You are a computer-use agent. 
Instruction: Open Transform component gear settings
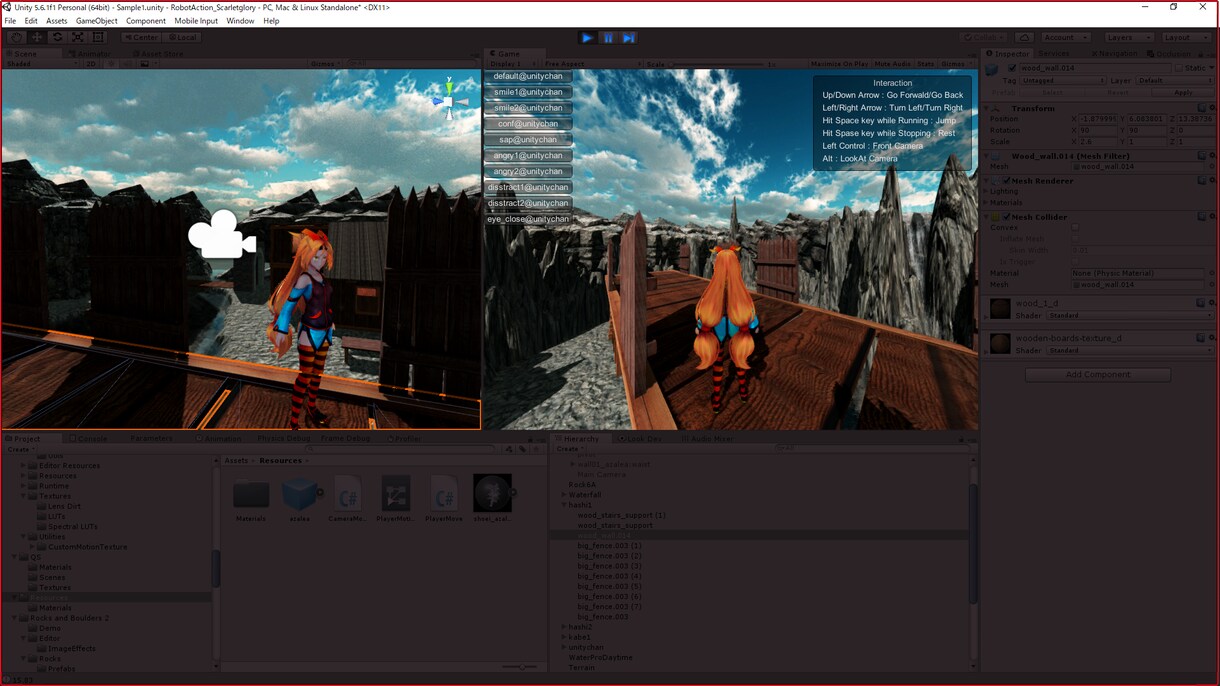click(1211, 108)
